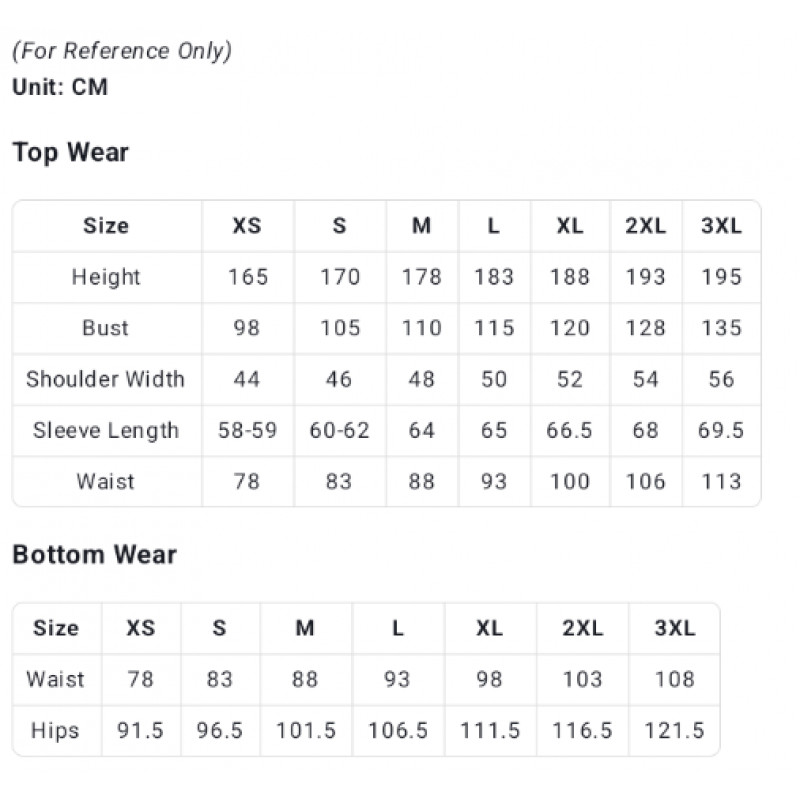Select the XS header in Bottom Wear table
Screen dimensions: 800x800
(141, 628)
